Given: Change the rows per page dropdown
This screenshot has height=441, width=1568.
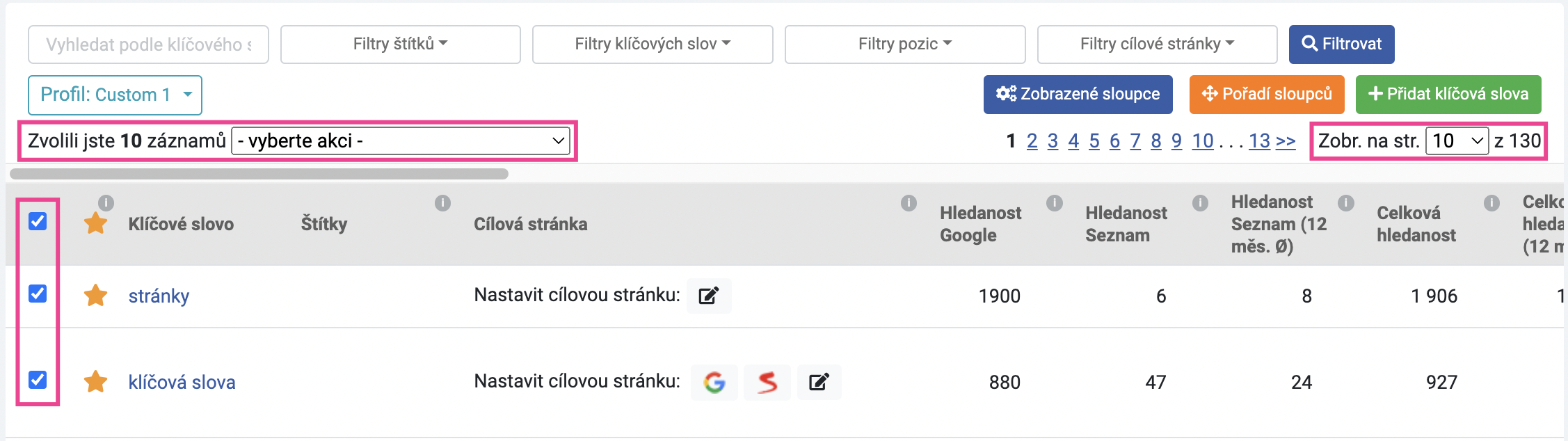Looking at the screenshot, I should tap(1457, 141).
